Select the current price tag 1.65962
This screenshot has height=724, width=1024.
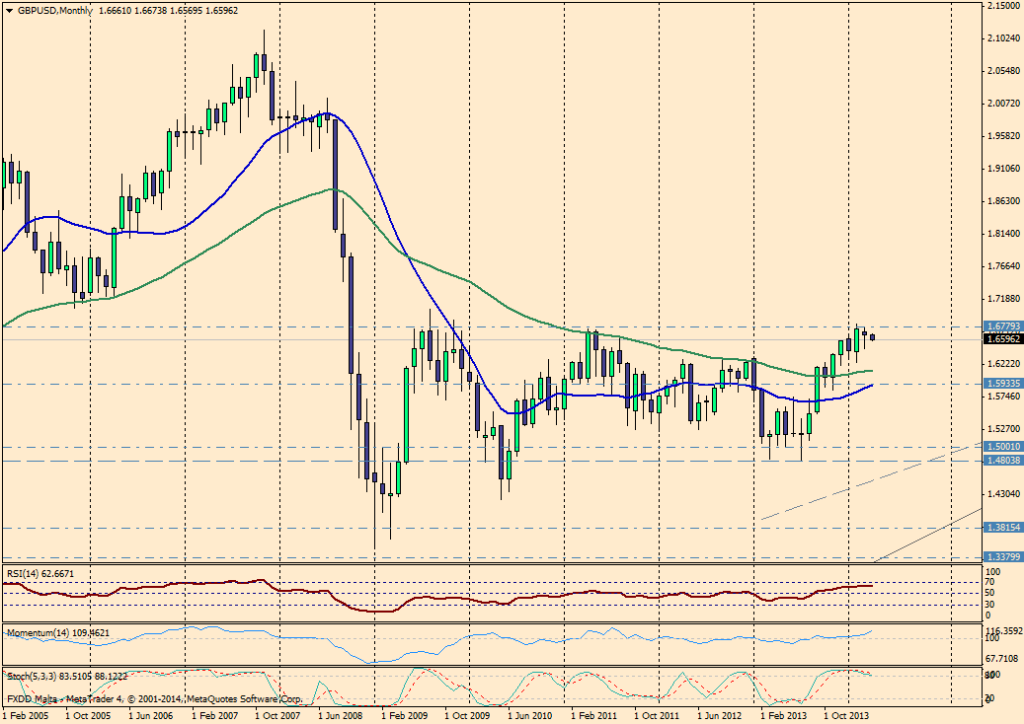(1002, 339)
